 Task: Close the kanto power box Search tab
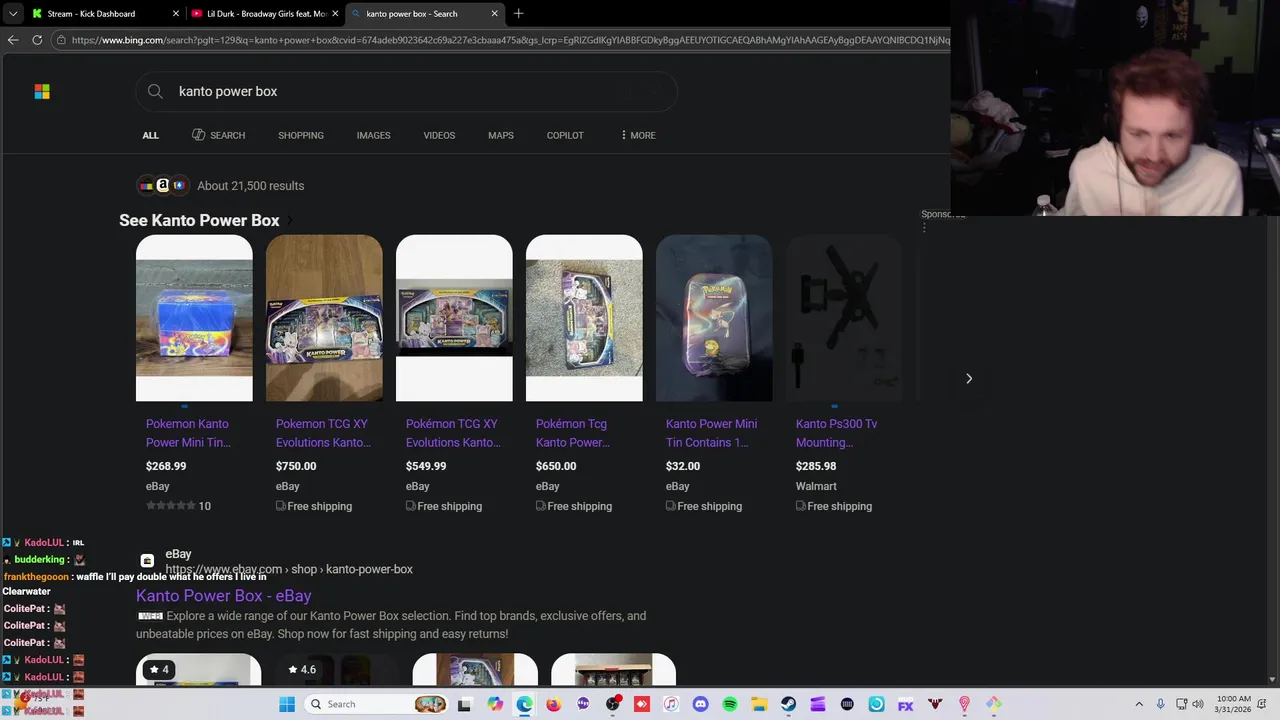click(494, 14)
